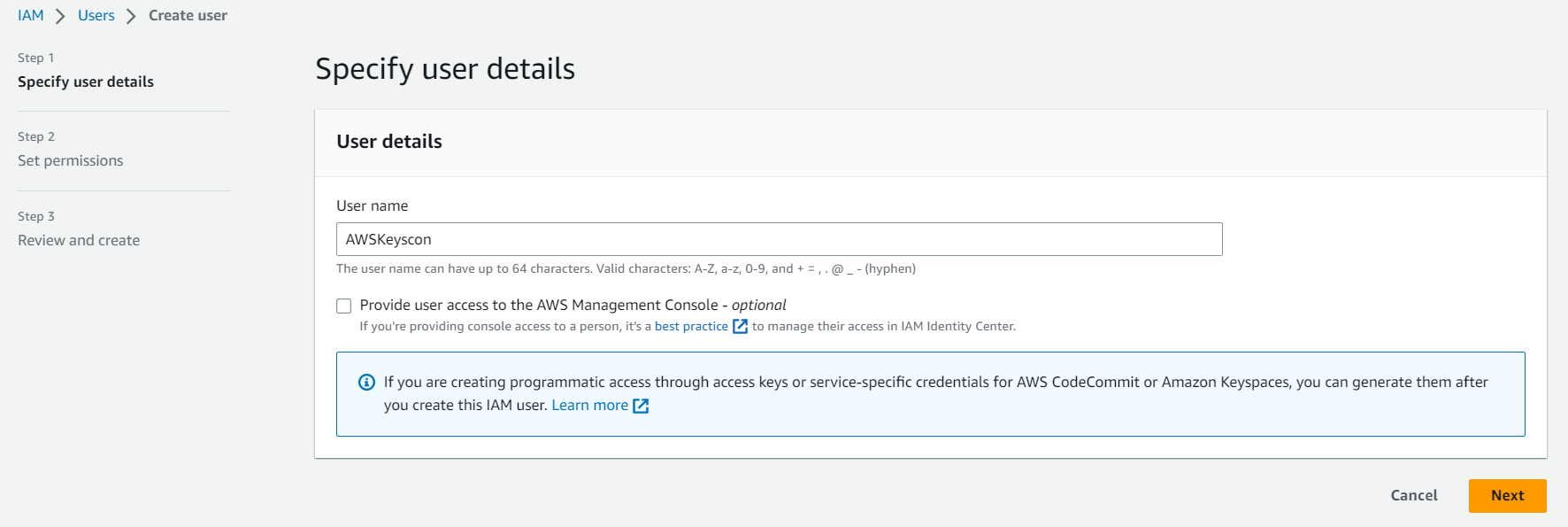Jump to Step 3 Review and create
The width and height of the screenshot is (1568, 527).
pyautogui.click(x=78, y=240)
